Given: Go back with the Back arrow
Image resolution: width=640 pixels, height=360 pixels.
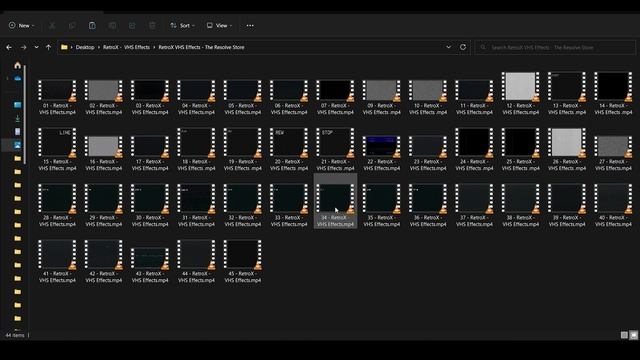Looking at the screenshot, I should tap(9, 47).
